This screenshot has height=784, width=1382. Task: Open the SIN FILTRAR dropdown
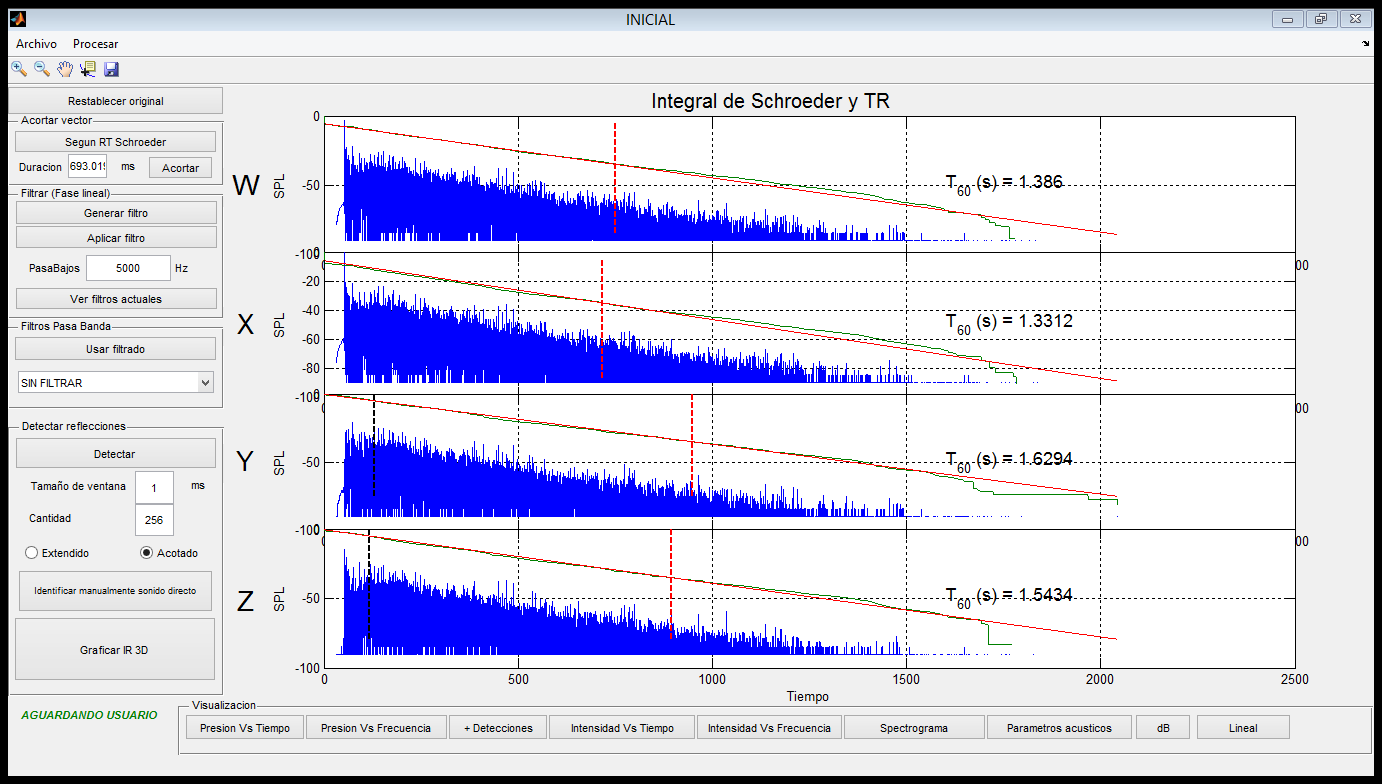pos(115,383)
